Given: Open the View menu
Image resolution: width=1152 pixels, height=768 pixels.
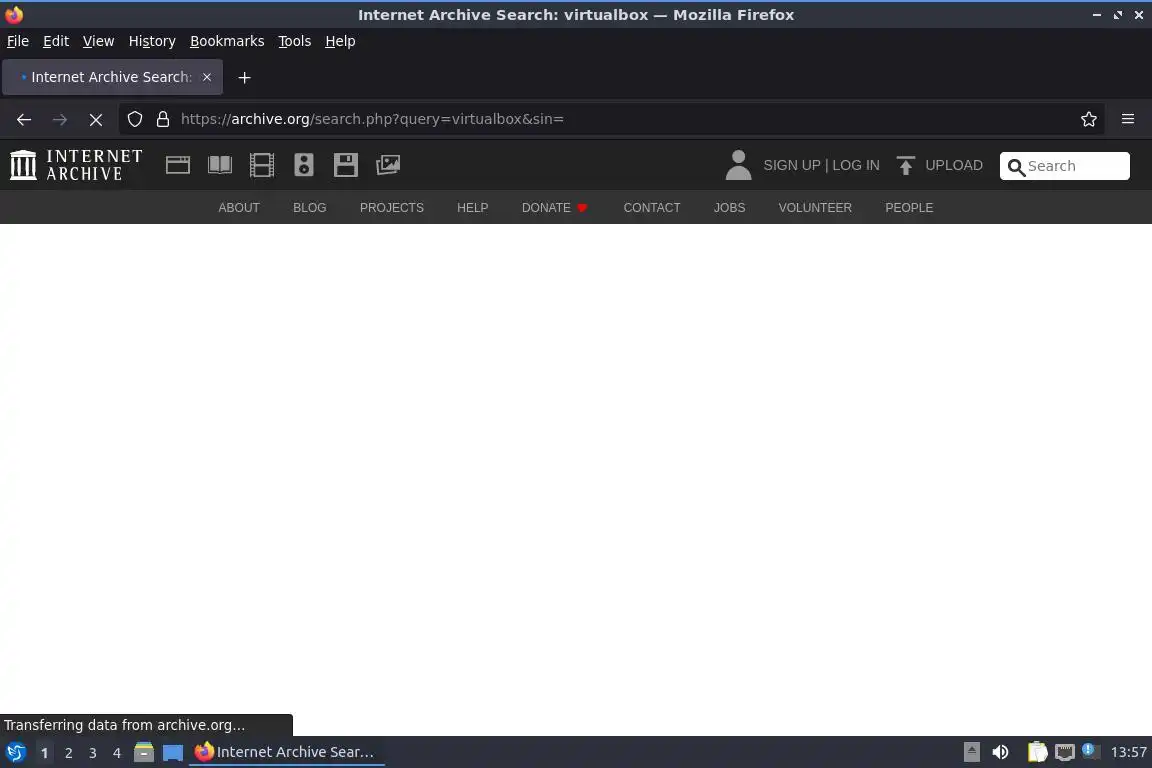Looking at the screenshot, I should click(98, 41).
